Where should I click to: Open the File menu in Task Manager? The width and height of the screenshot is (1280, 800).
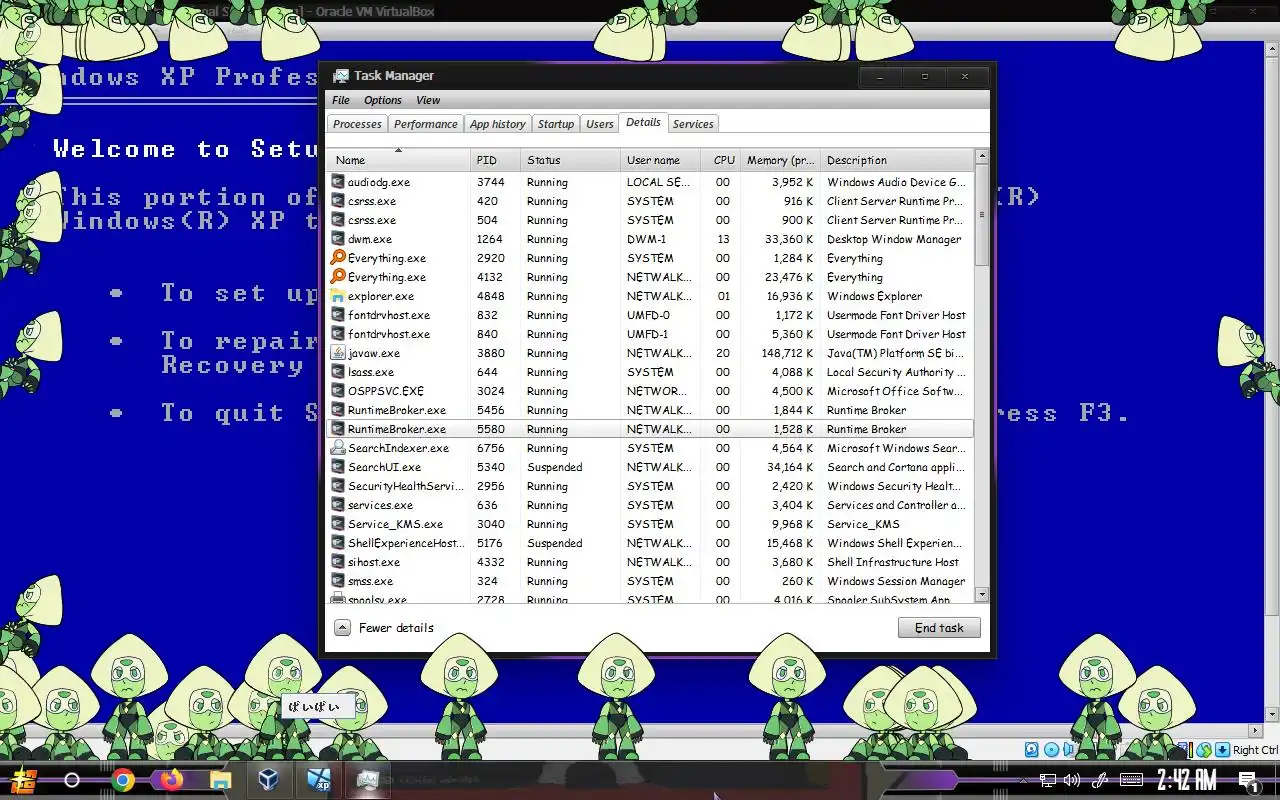point(341,100)
